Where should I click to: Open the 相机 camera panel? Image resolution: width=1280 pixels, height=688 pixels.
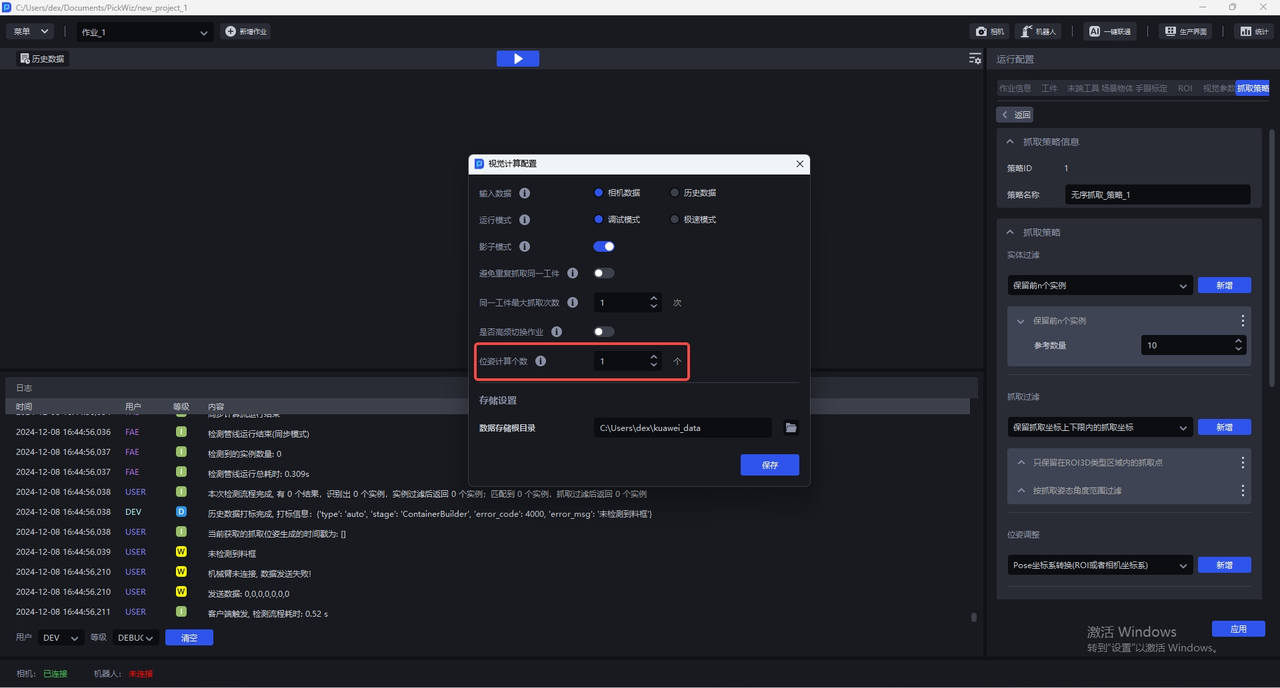point(989,32)
